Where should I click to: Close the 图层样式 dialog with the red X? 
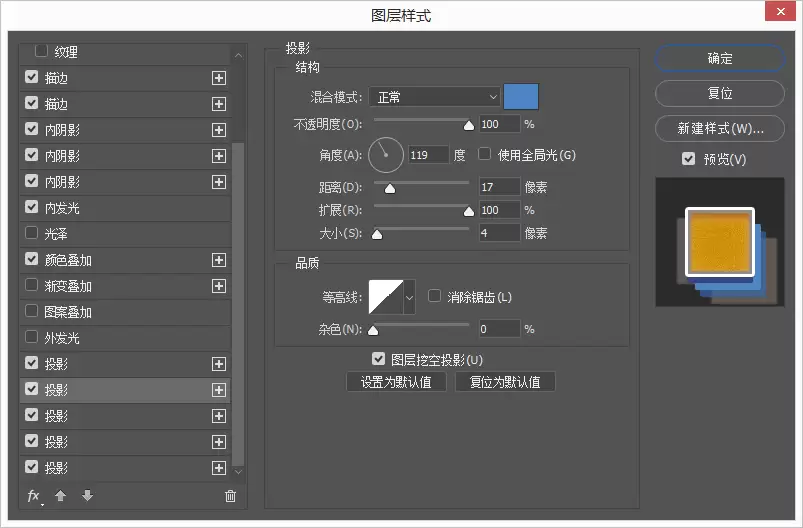point(780,11)
